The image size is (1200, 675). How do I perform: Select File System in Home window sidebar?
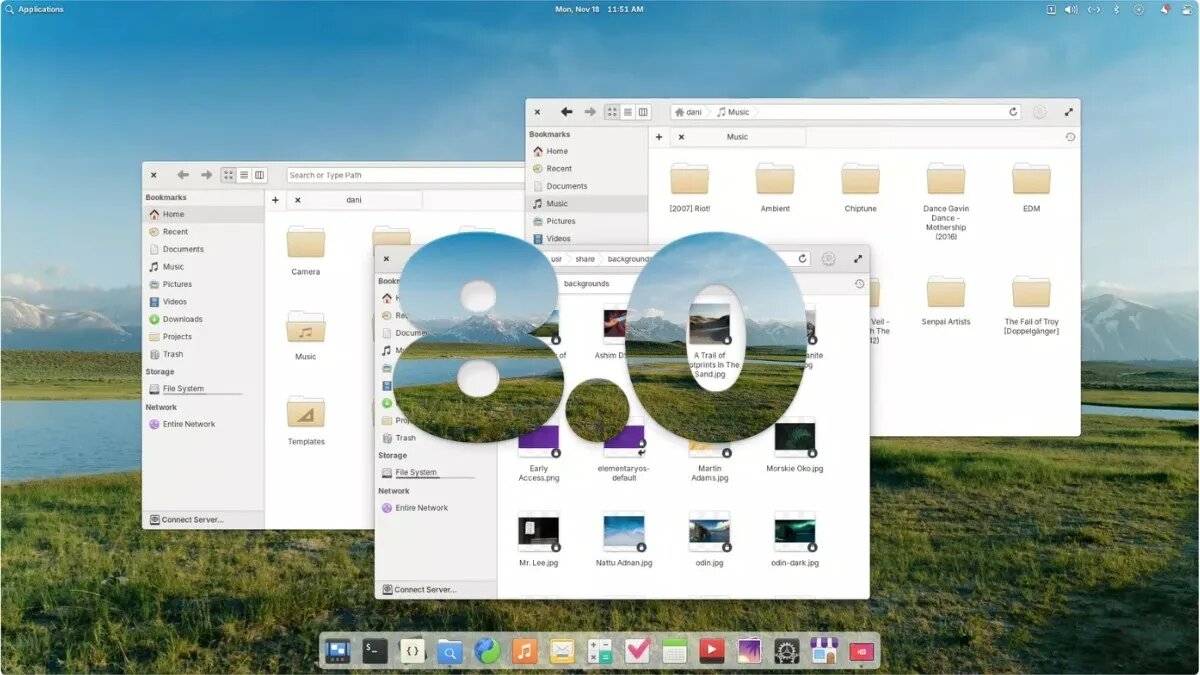tap(203, 389)
